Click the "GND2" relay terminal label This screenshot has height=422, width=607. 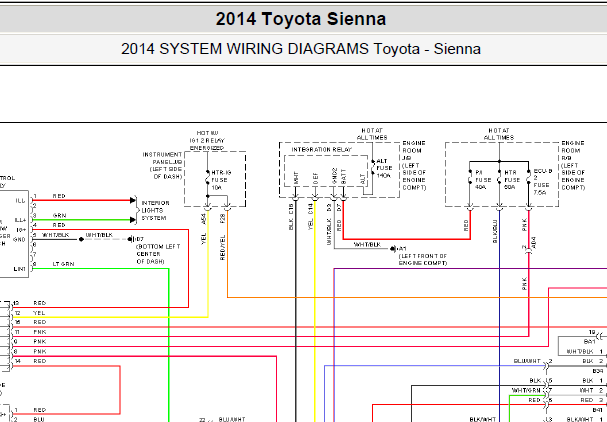pyautogui.click(x=334, y=176)
